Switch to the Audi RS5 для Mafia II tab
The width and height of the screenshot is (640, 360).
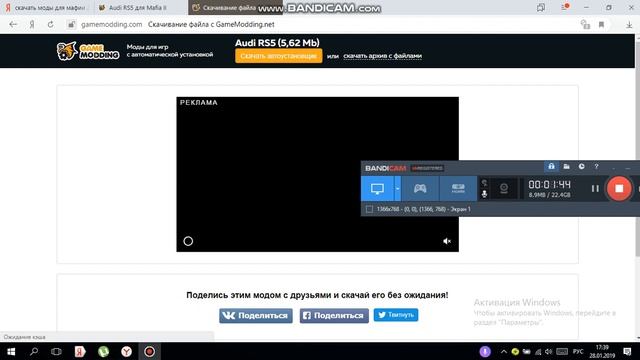141,7
